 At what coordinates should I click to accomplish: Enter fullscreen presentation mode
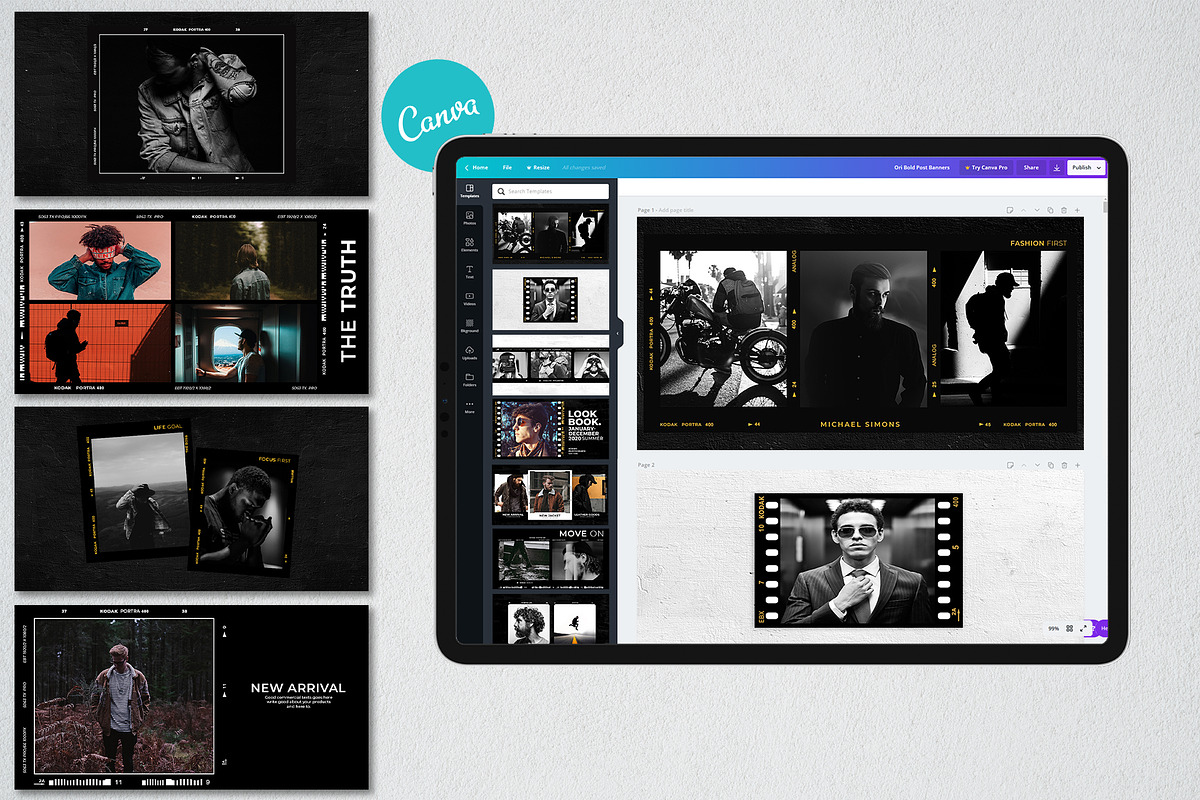pos(1083,628)
